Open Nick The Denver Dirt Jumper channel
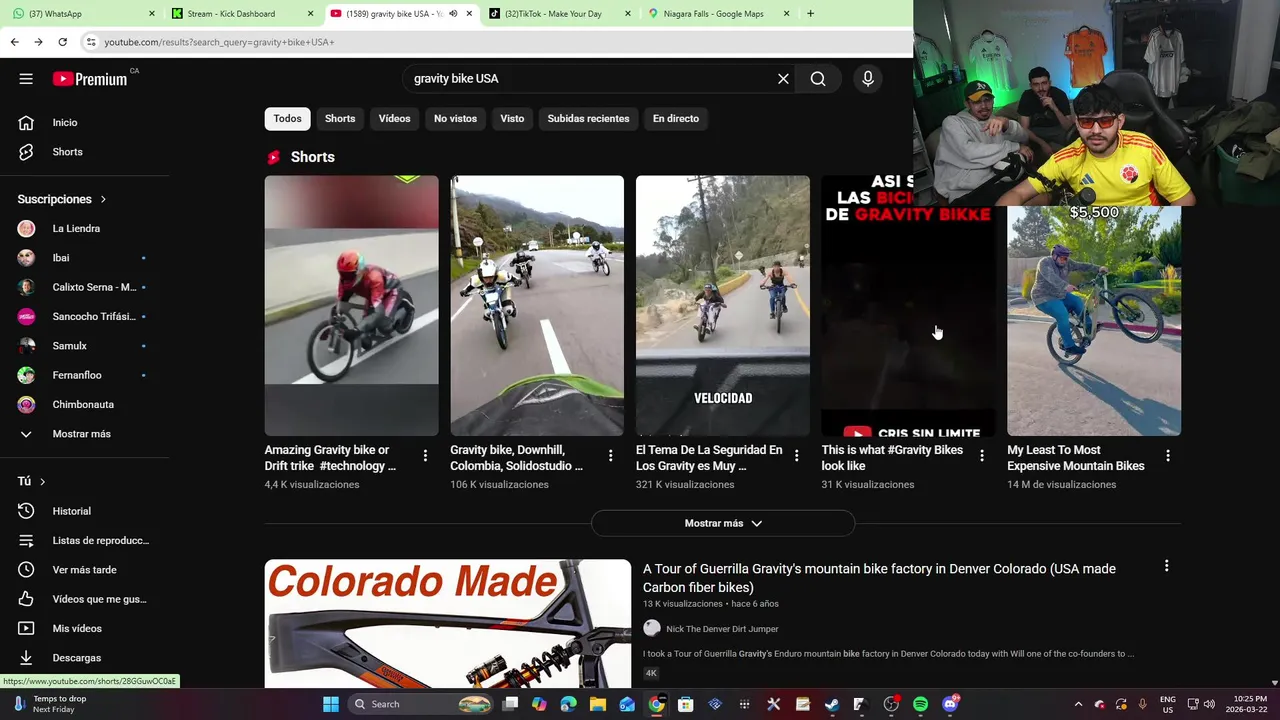The width and height of the screenshot is (1280, 720). tap(722, 629)
